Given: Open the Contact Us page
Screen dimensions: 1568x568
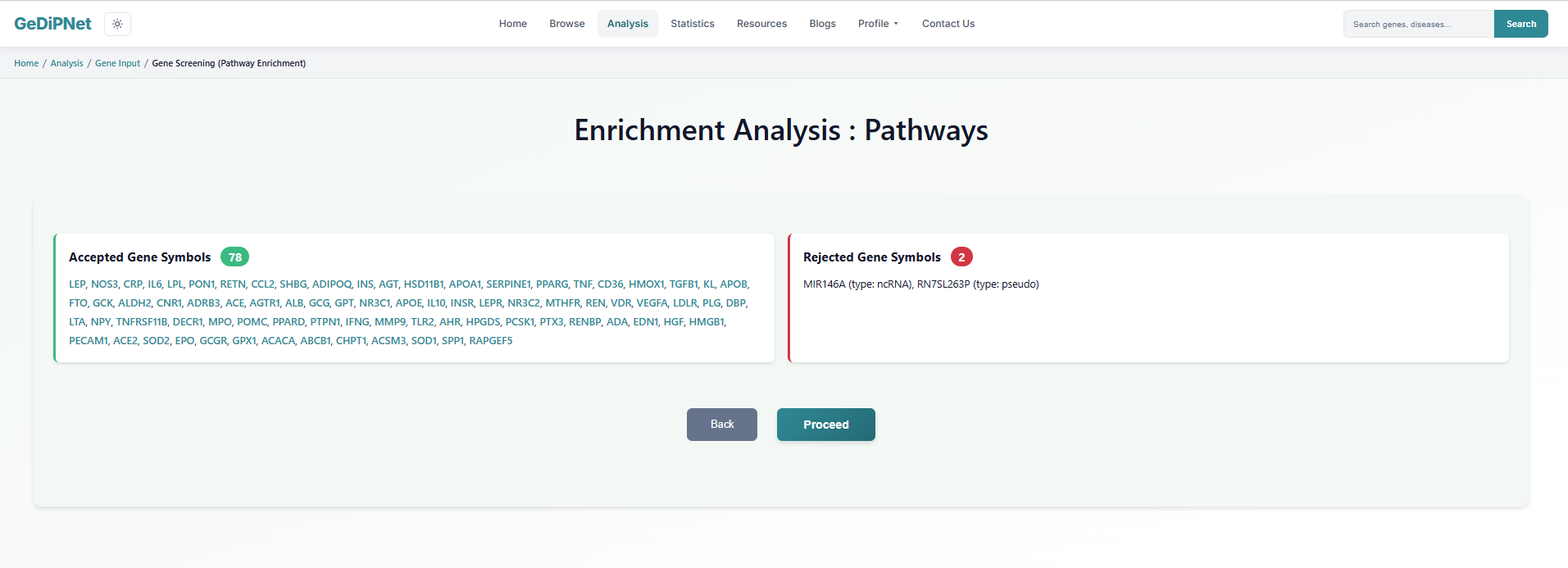Looking at the screenshot, I should pyautogui.click(x=948, y=24).
